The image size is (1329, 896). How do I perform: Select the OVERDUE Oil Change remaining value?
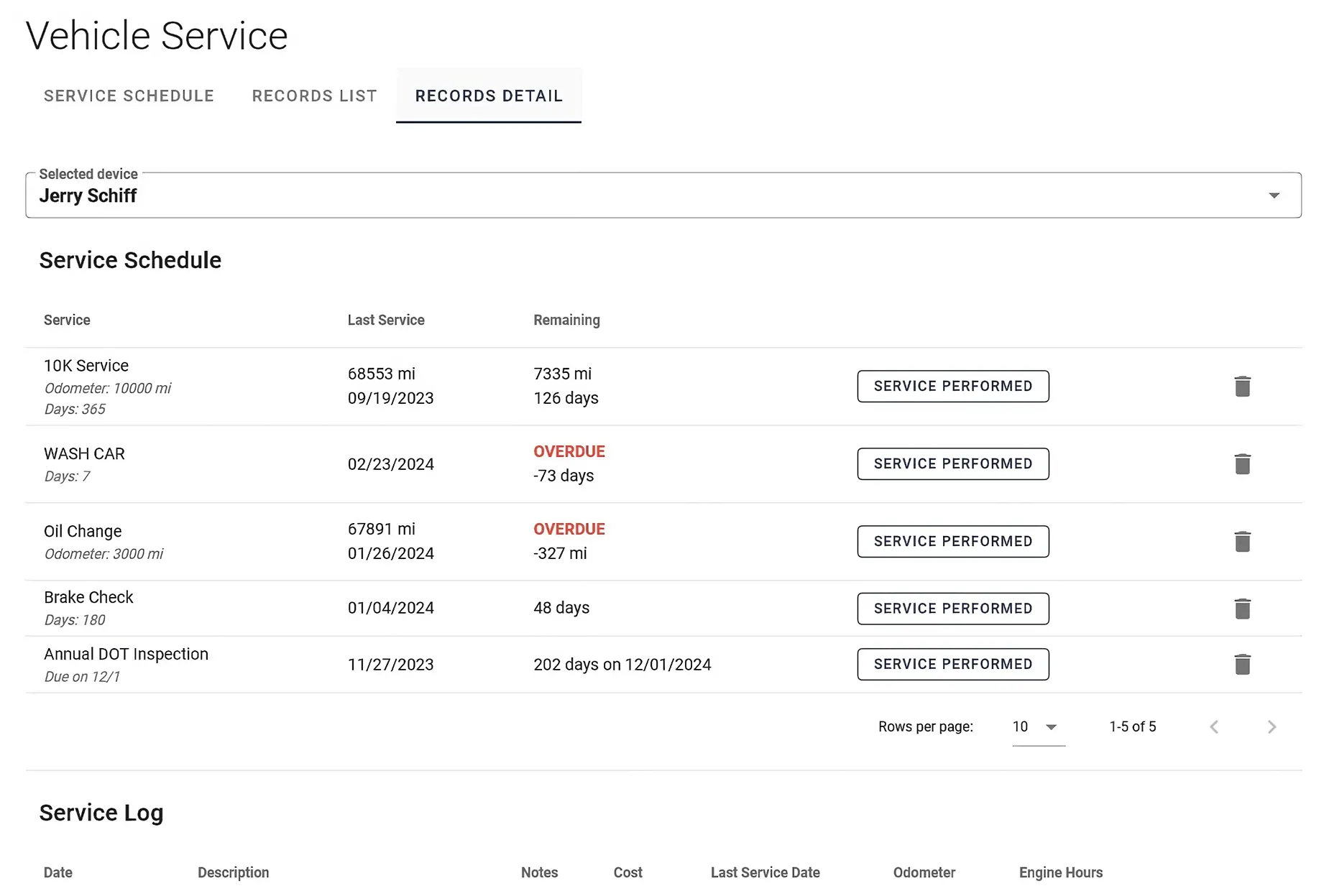(x=569, y=529)
